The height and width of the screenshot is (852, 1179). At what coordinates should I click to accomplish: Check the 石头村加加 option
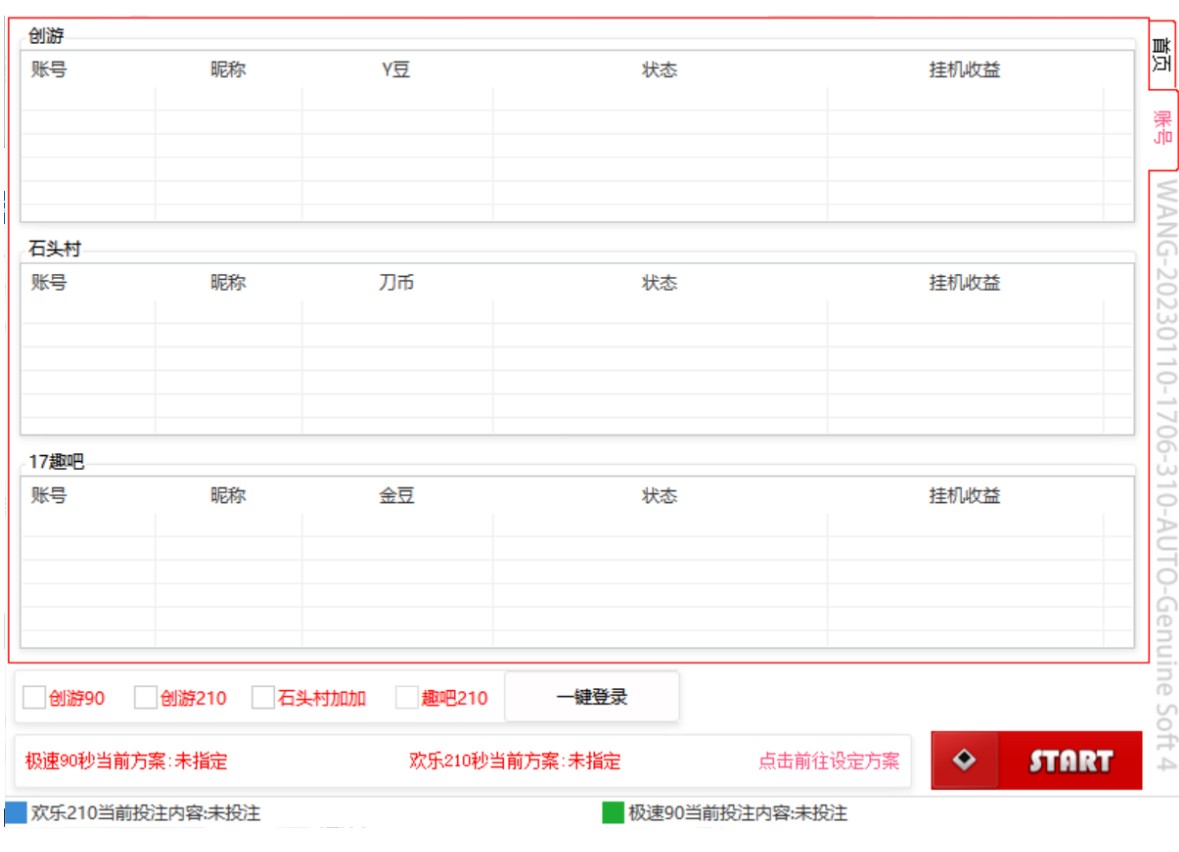point(262,697)
